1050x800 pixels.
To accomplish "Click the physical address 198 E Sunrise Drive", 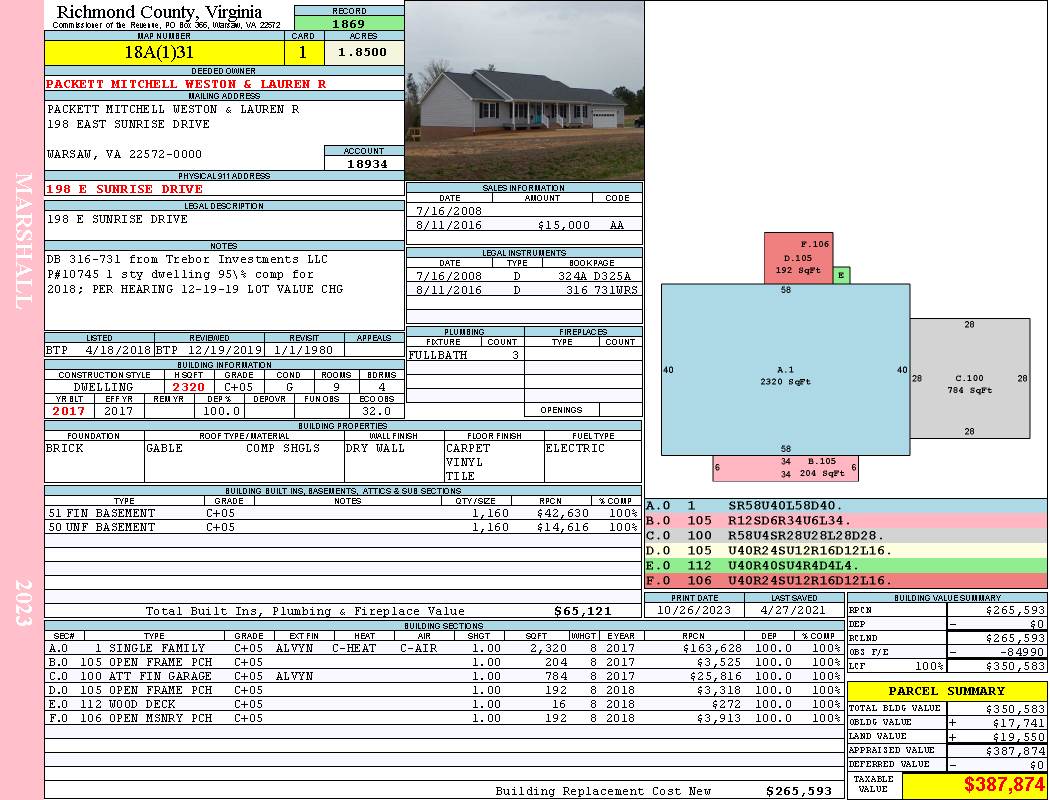I will click(x=125, y=189).
